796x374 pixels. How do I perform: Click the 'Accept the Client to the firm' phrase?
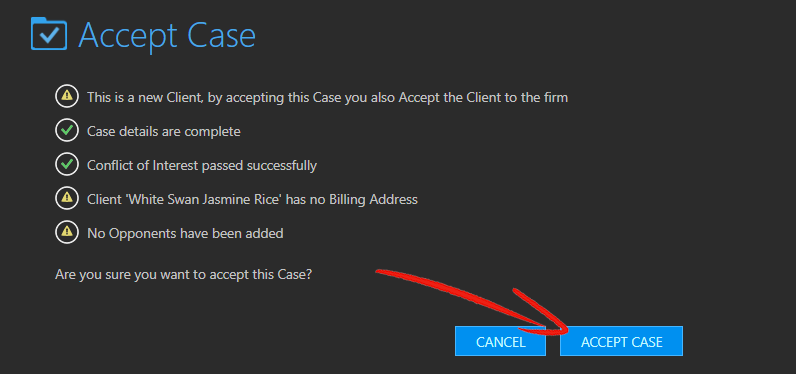coord(483,97)
